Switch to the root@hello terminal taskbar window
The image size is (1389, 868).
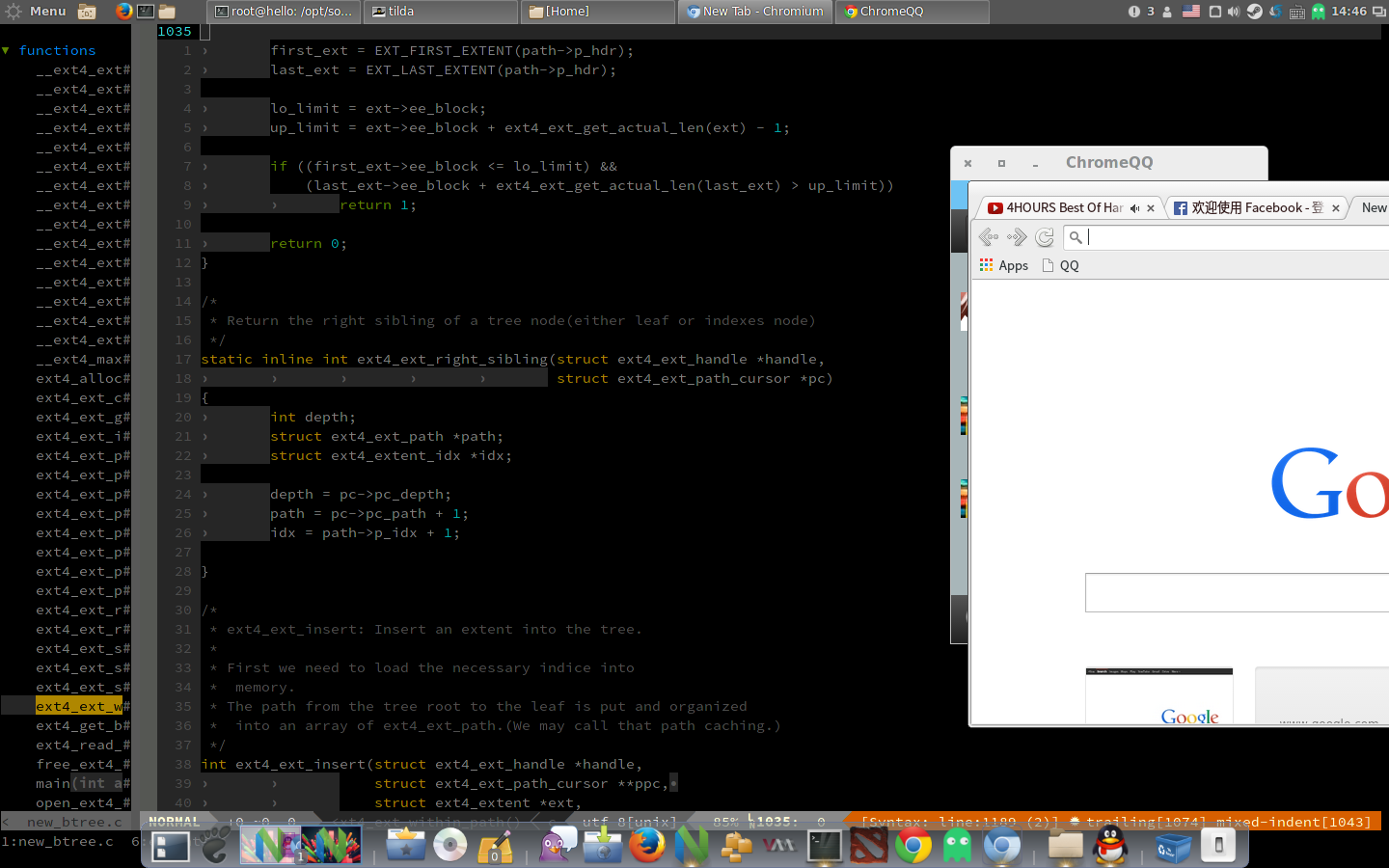coord(285,12)
